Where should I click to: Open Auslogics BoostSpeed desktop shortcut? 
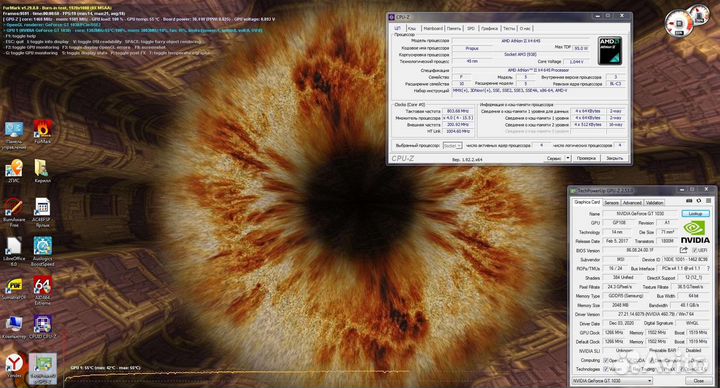coord(42,251)
